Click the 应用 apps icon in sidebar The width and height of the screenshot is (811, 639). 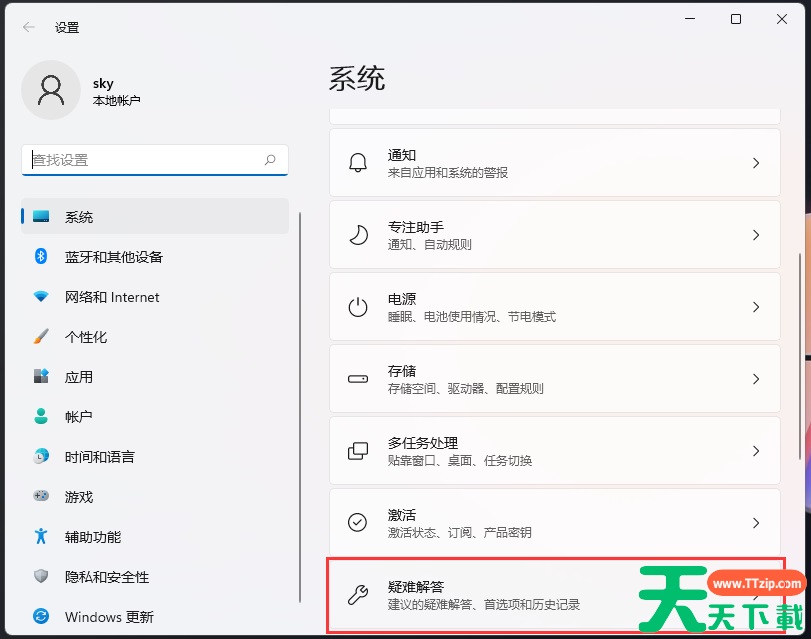coord(41,376)
